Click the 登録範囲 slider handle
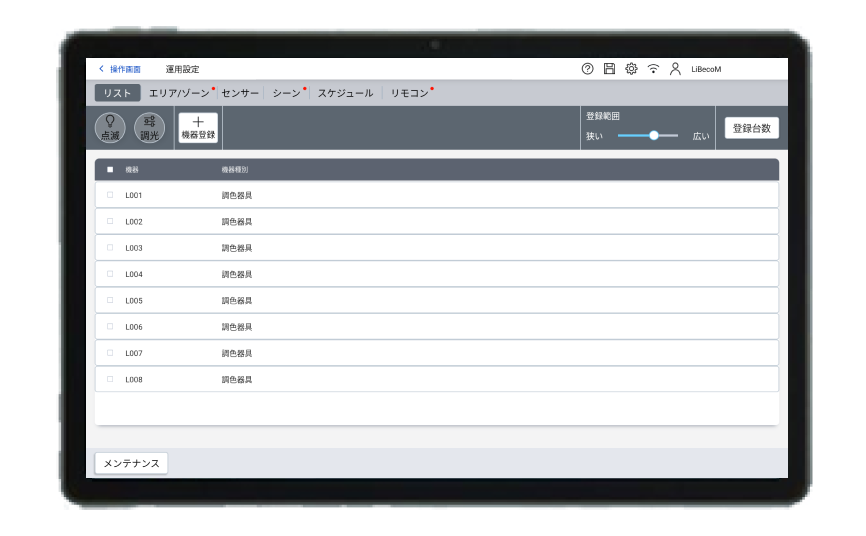The width and height of the screenshot is (866, 536). pos(654,135)
